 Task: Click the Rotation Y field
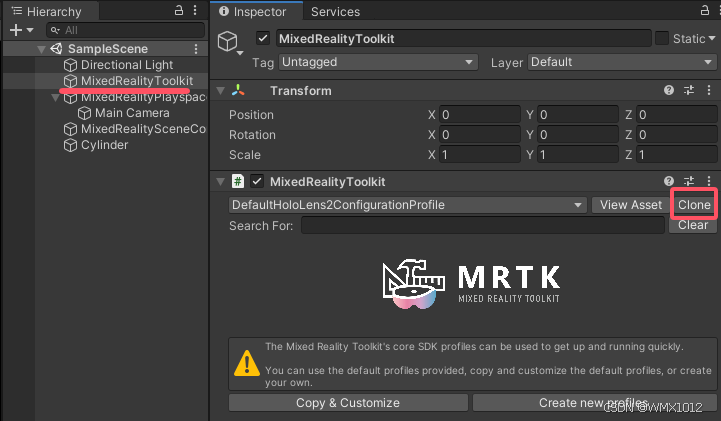578,135
